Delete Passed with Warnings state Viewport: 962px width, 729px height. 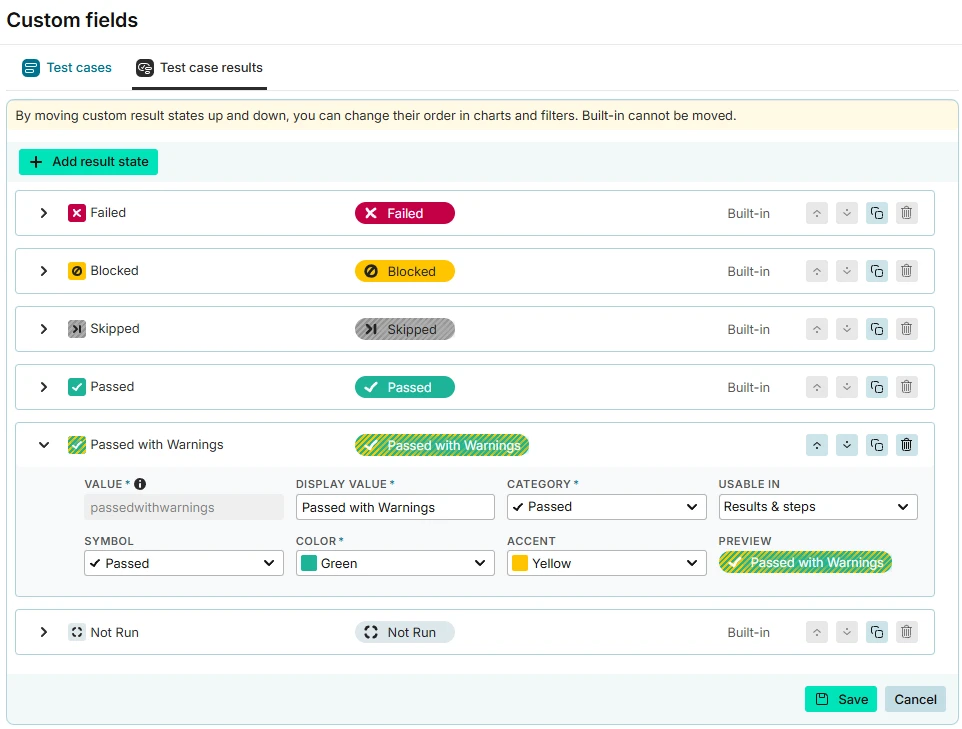pyautogui.click(x=906, y=445)
